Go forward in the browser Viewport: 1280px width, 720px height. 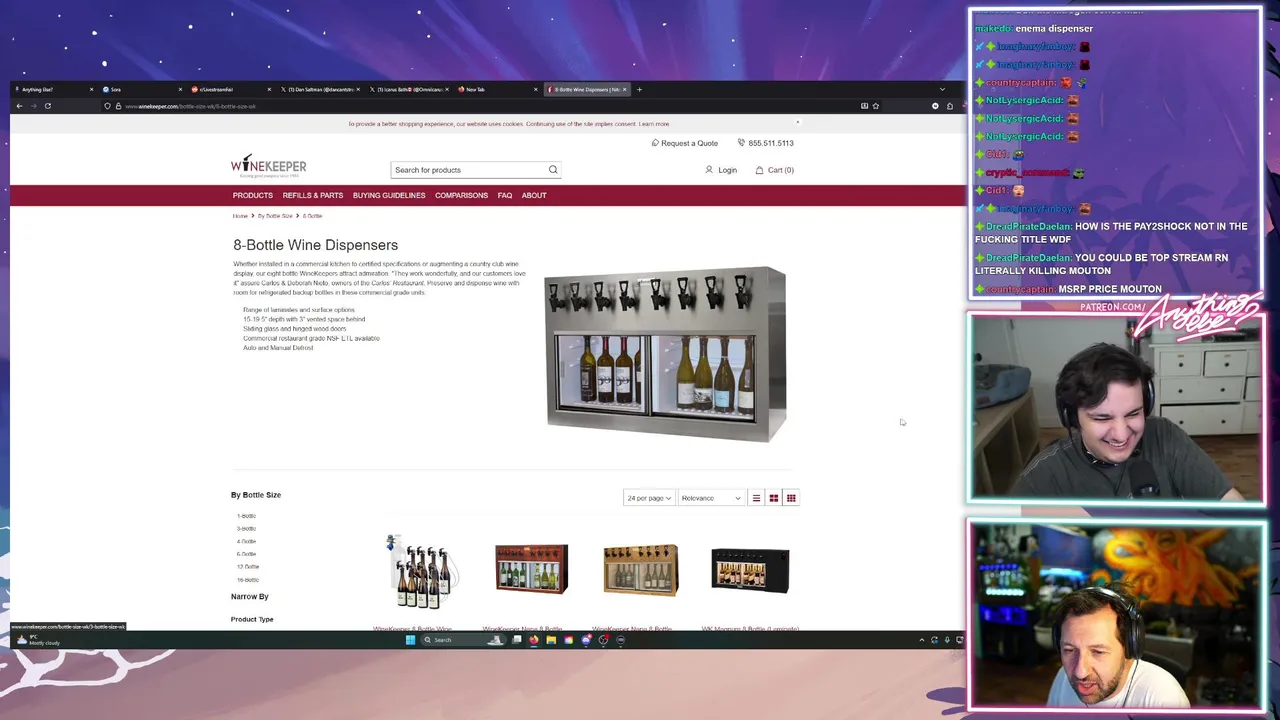(x=33, y=106)
